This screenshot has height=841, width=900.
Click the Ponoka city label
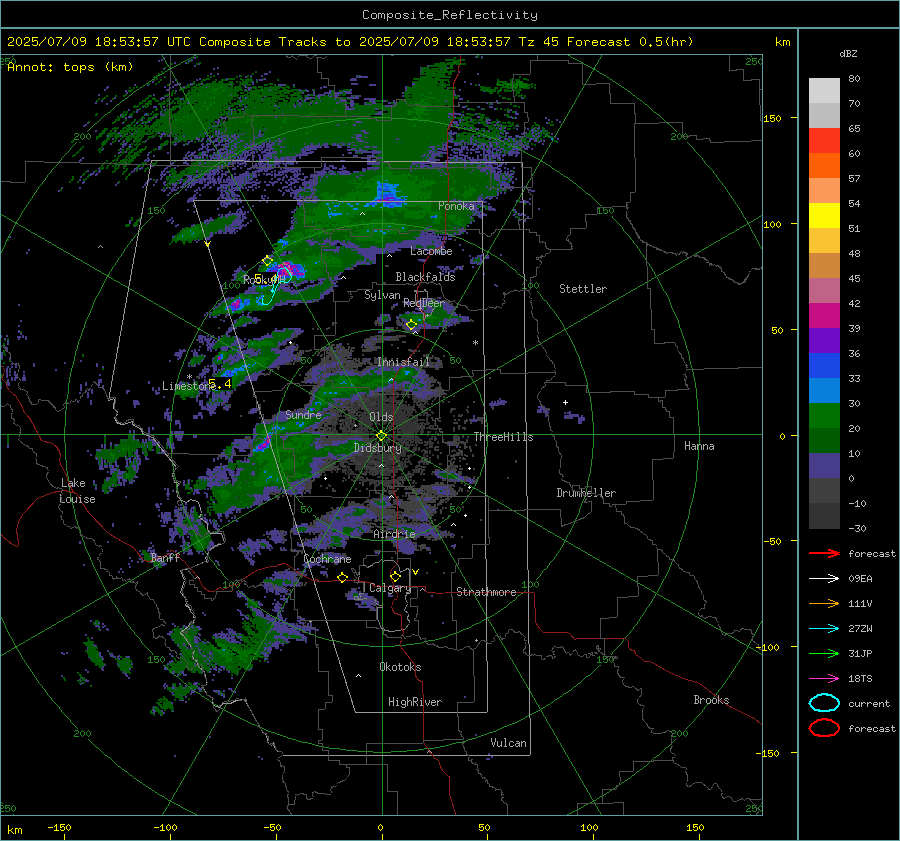click(456, 206)
